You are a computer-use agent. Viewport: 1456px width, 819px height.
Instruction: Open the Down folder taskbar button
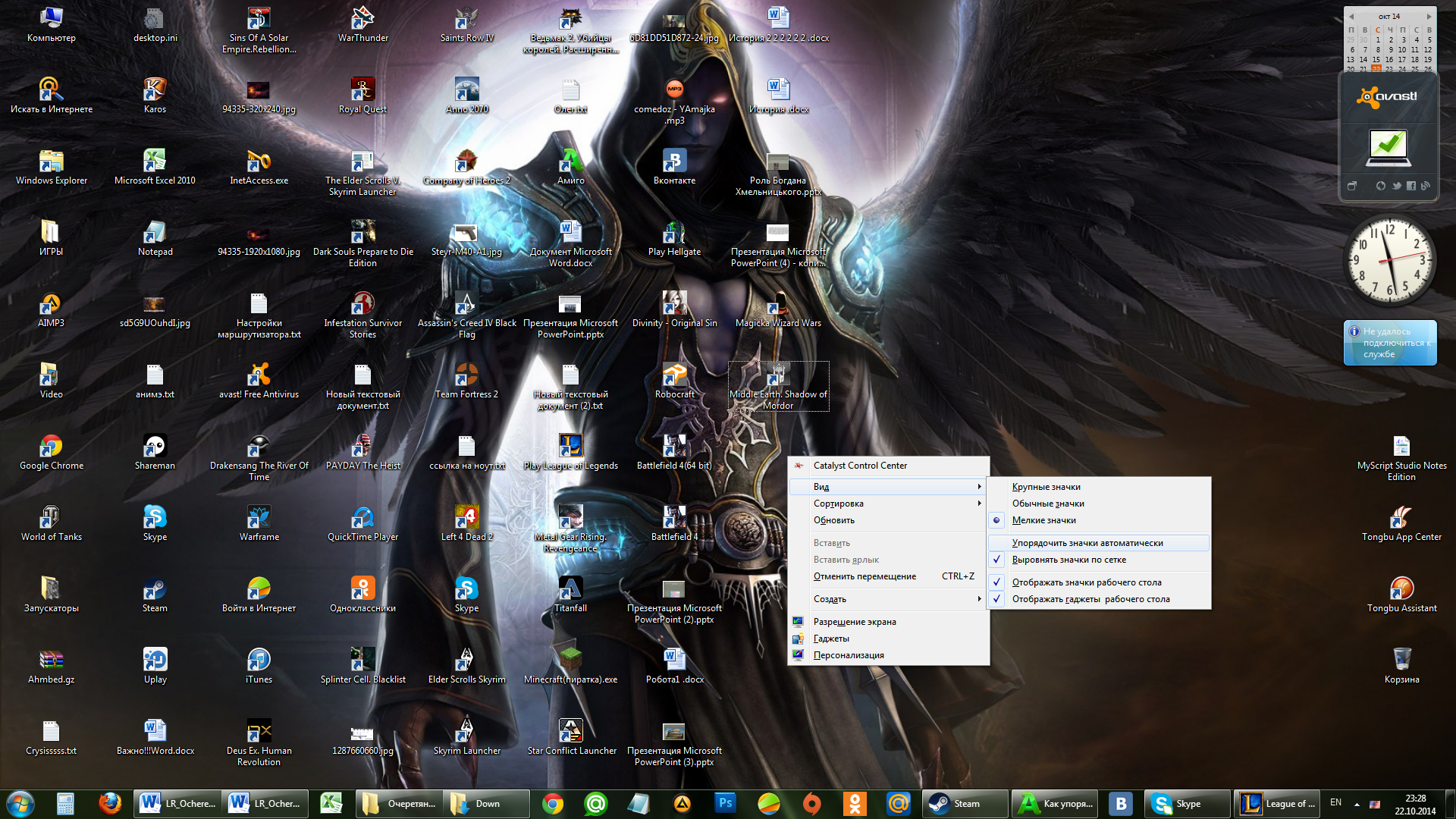click(x=487, y=804)
